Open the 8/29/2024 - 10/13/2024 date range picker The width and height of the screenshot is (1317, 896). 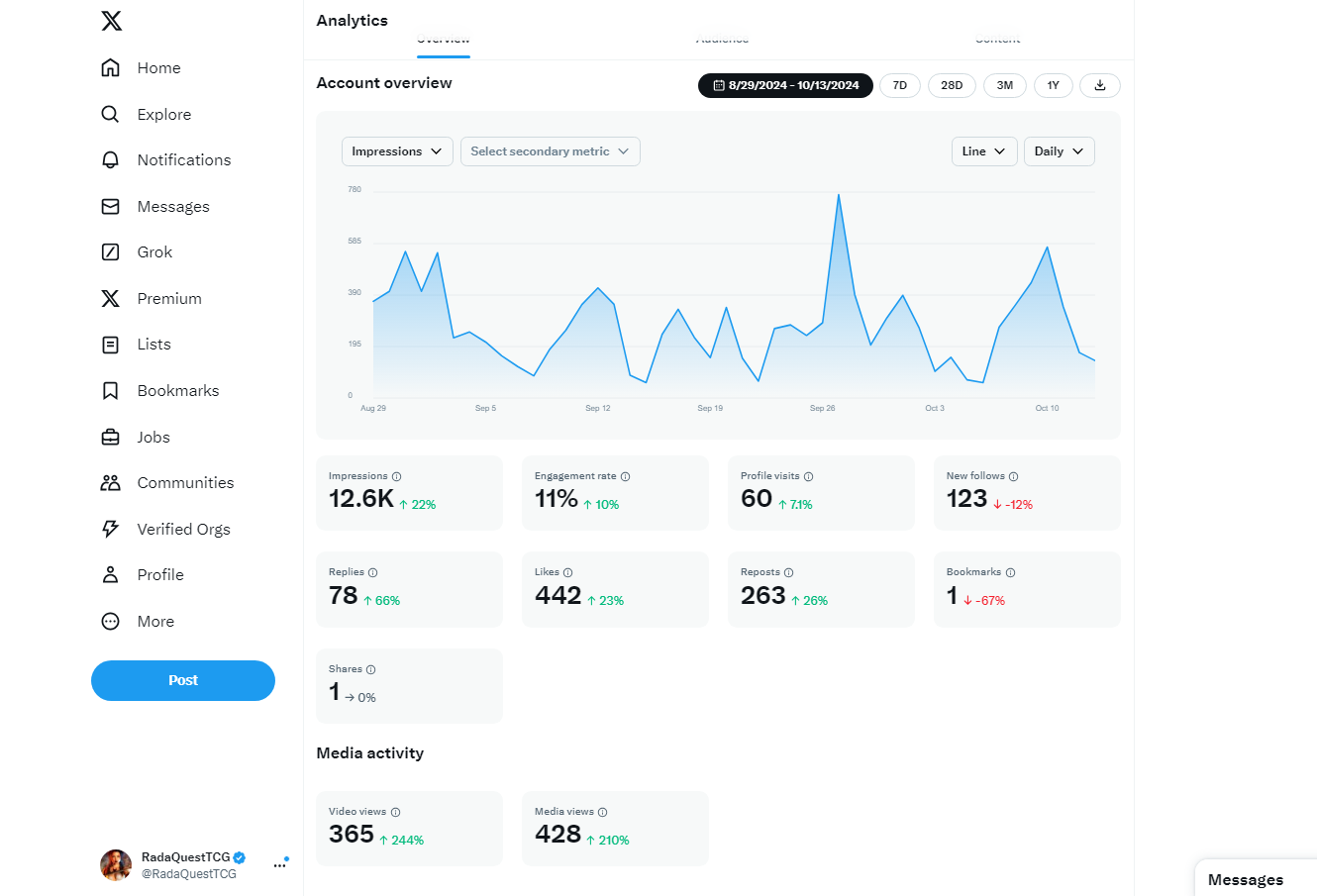(786, 85)
